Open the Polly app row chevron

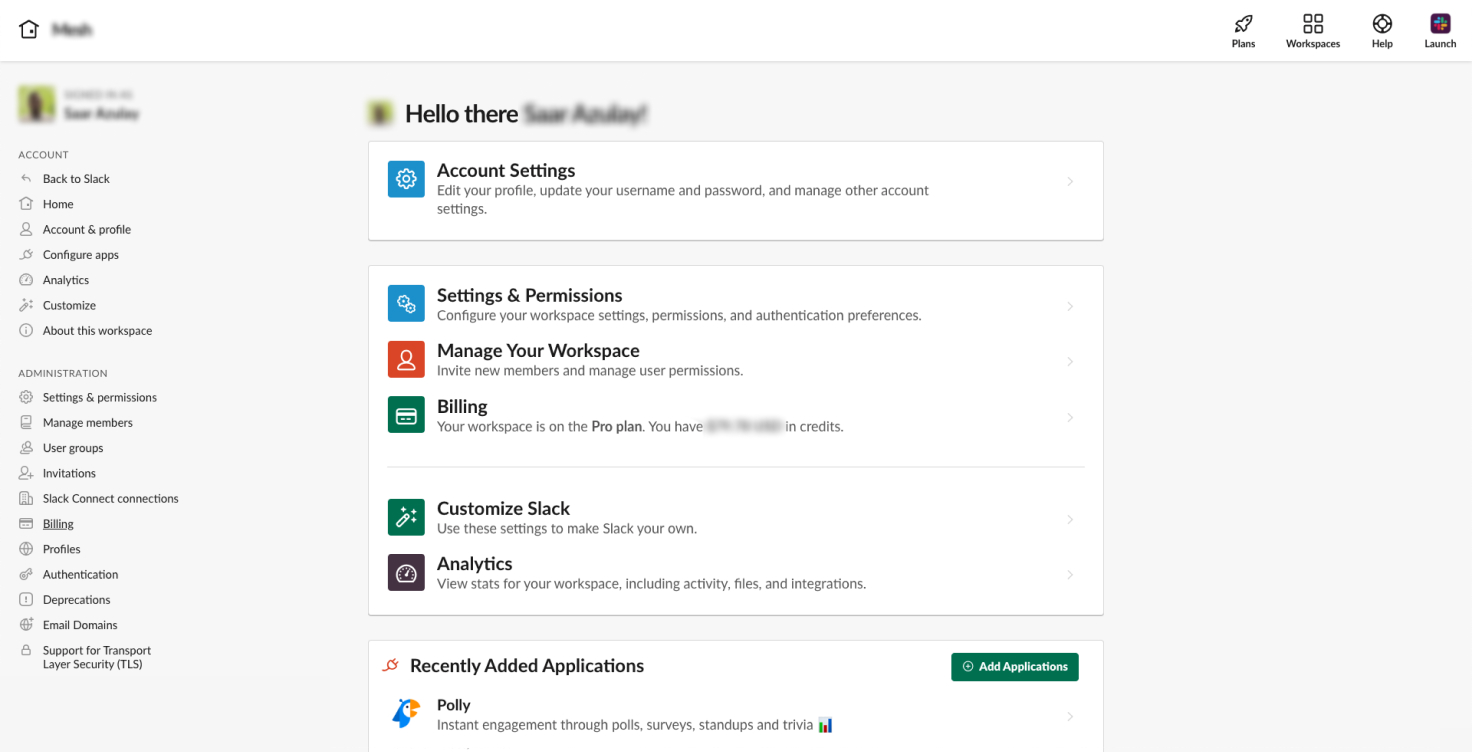pyautogui.click(x=1070, y=716)
